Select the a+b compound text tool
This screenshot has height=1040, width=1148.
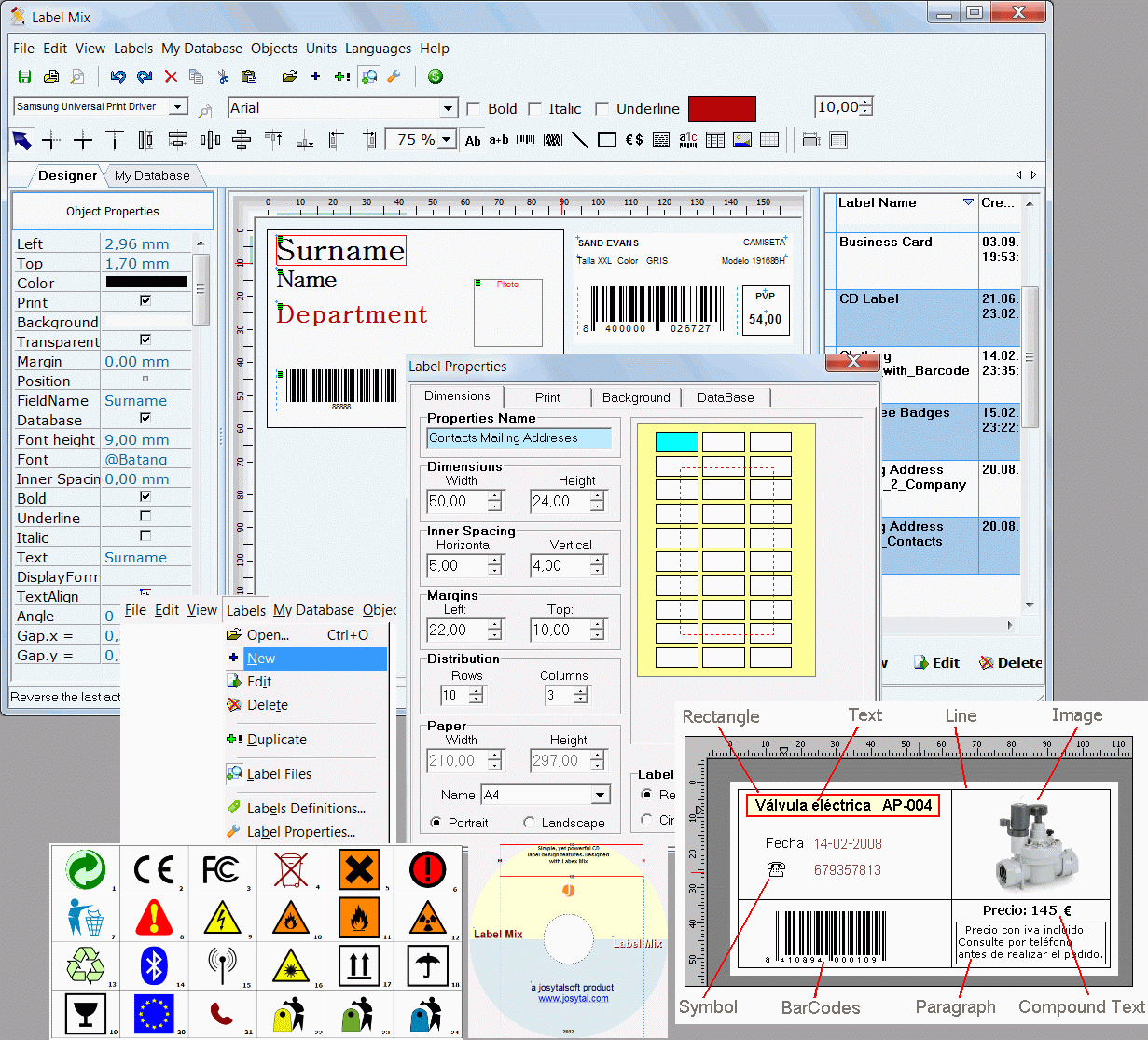[499, 140]
